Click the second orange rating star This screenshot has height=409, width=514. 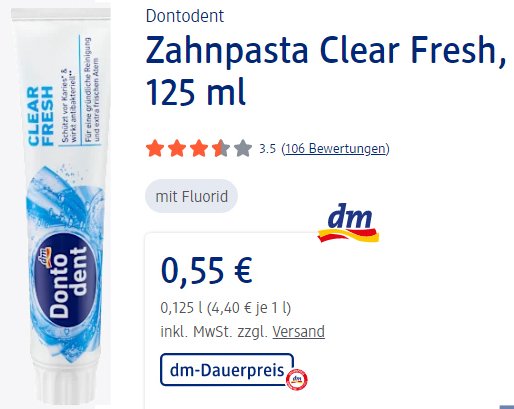(177, 148)
